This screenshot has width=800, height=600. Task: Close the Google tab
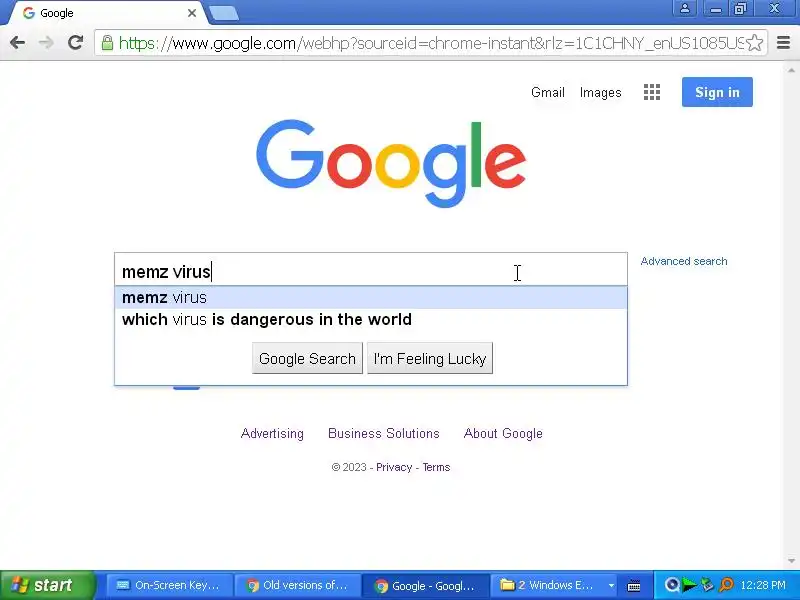click(192, 13)
